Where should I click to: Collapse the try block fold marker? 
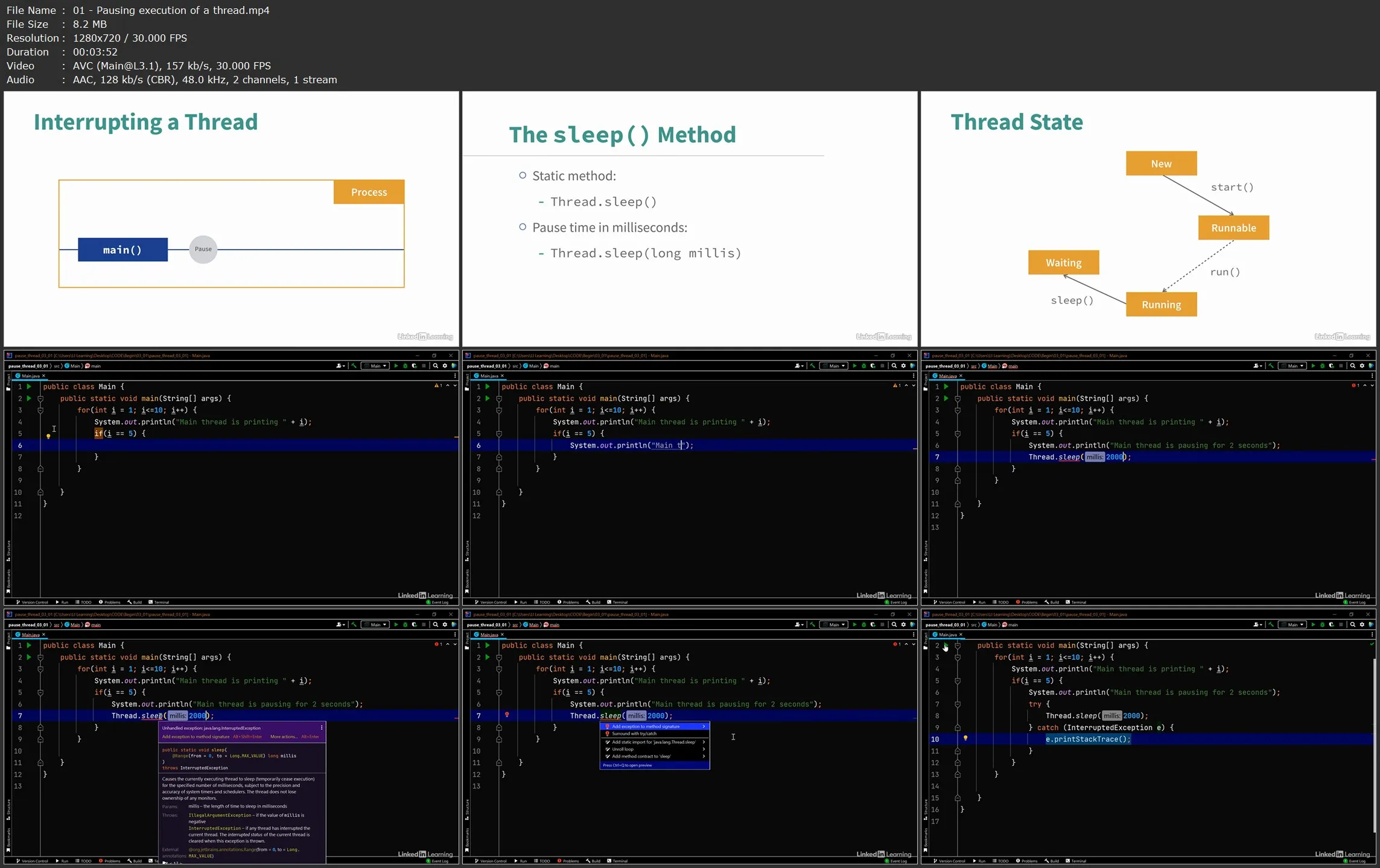pos(958,705)
